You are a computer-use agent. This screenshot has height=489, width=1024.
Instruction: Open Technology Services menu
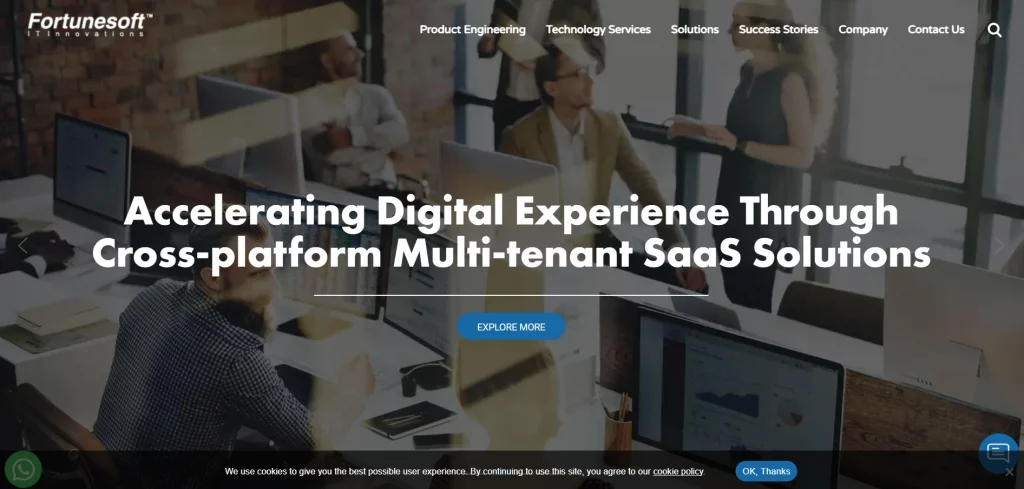598,29
